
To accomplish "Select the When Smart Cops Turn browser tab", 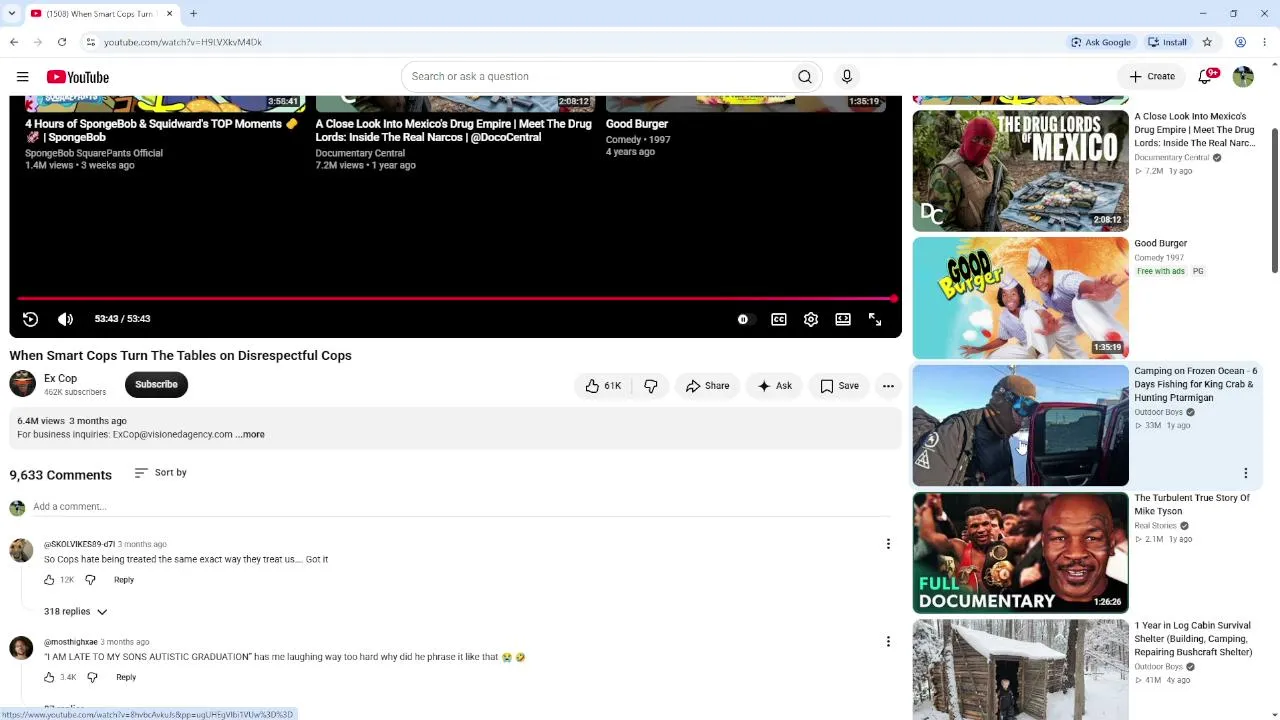I will (100, 14).
